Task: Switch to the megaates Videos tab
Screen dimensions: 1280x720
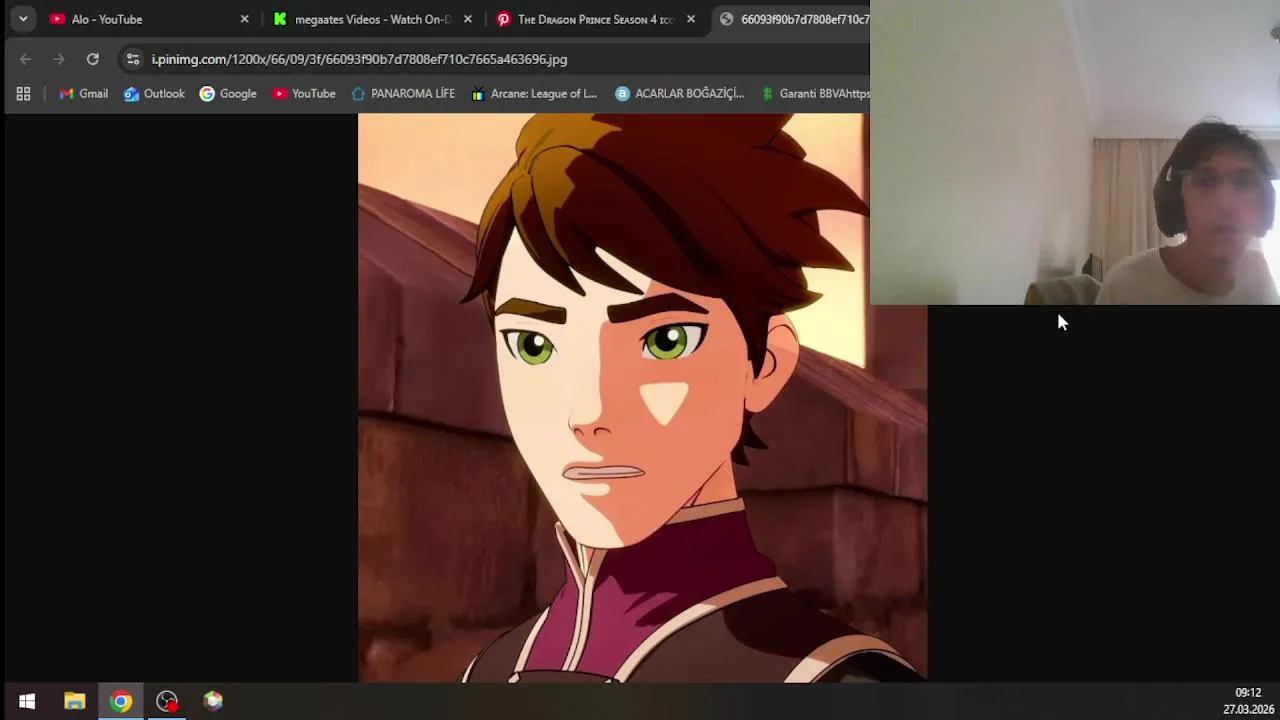Action: [x=372, y=19]
